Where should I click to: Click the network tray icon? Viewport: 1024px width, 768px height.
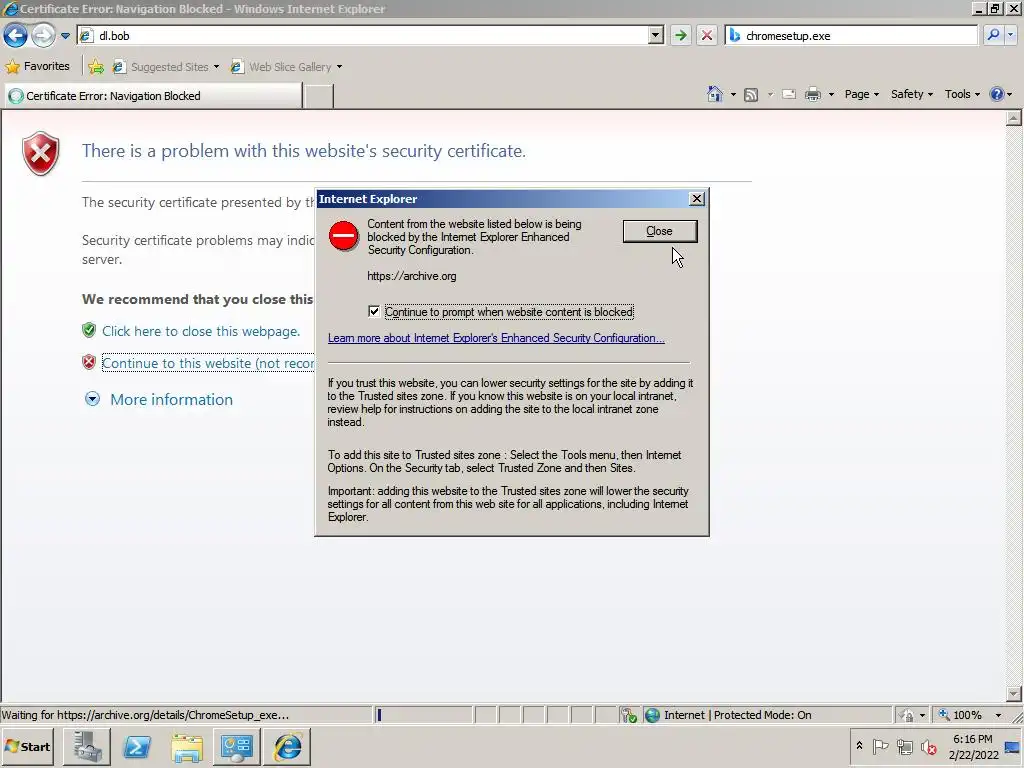tap(904, 746)
